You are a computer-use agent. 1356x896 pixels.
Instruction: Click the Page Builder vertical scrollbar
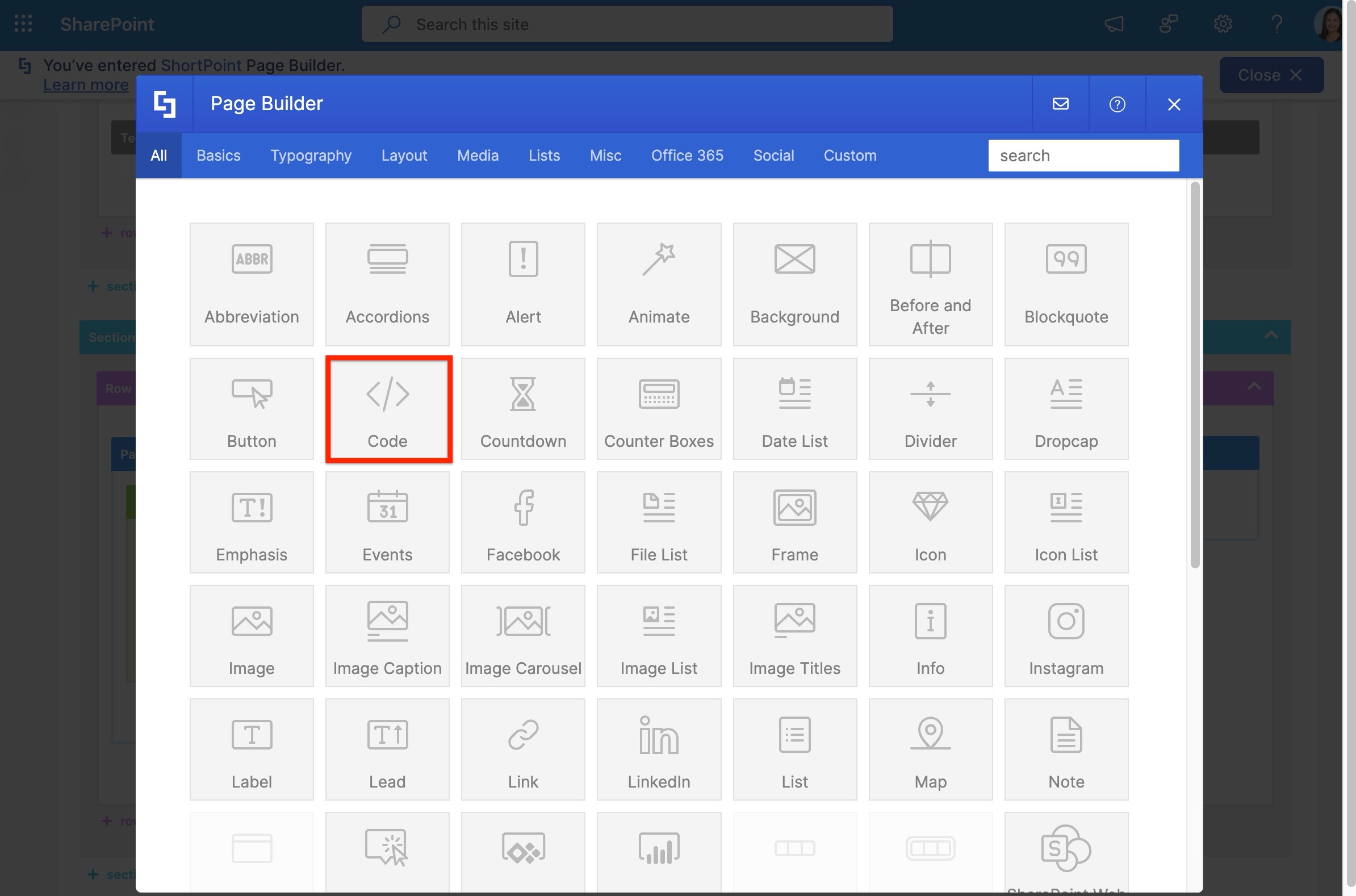tap(1194, 374)
